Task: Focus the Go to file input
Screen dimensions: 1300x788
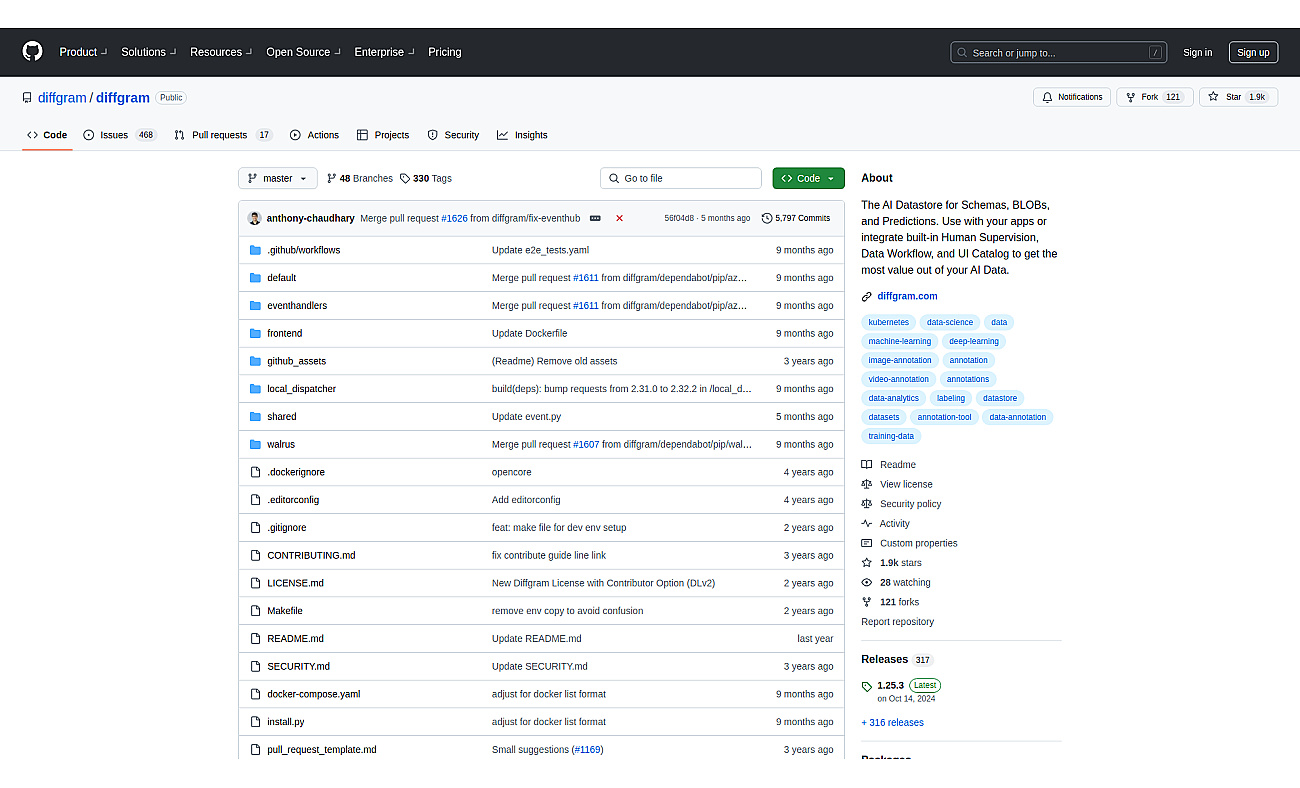Action: click(x=681, y=178)
